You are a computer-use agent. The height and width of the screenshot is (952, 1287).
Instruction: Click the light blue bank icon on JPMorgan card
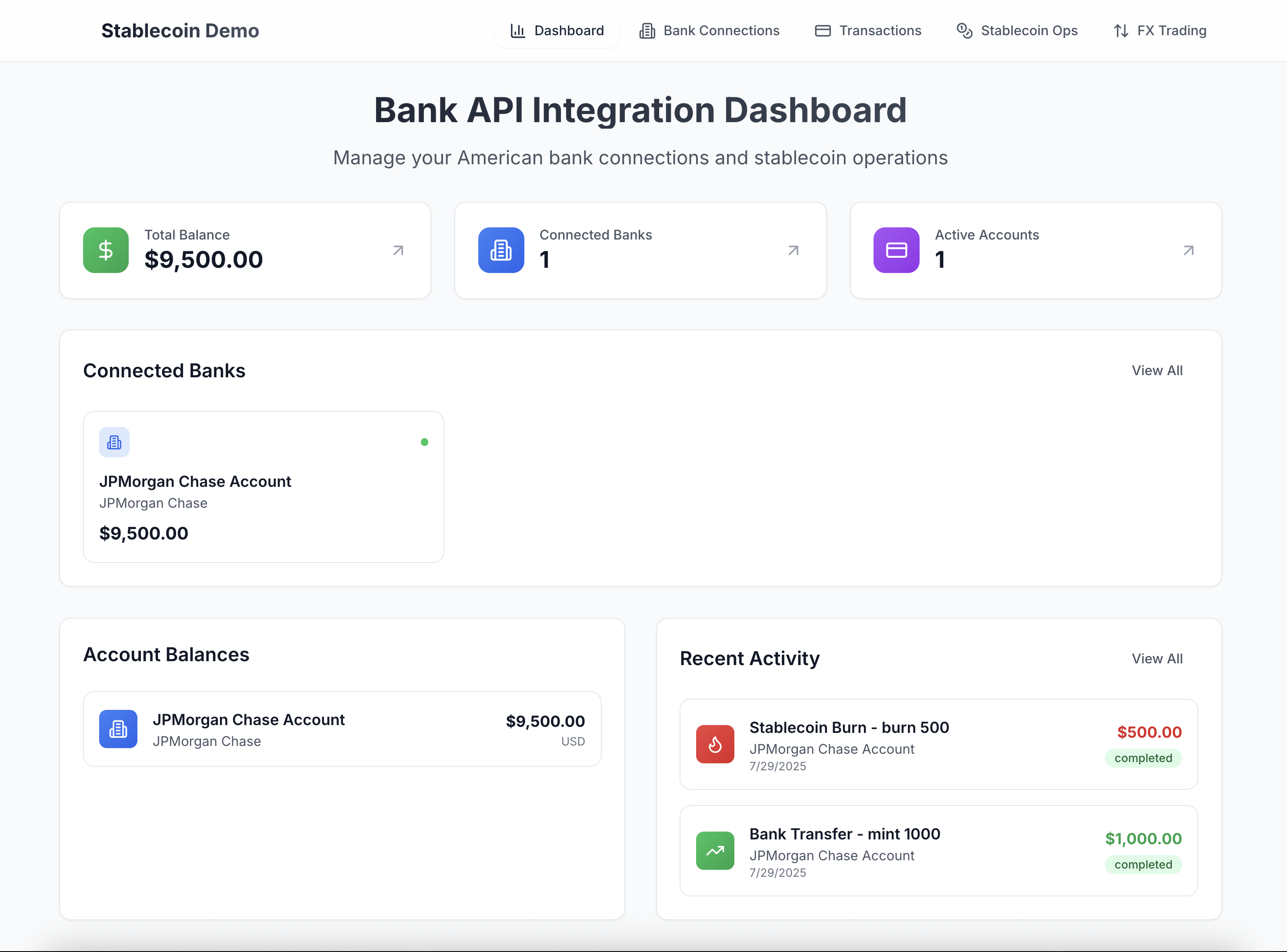click(x=114, y=442)
